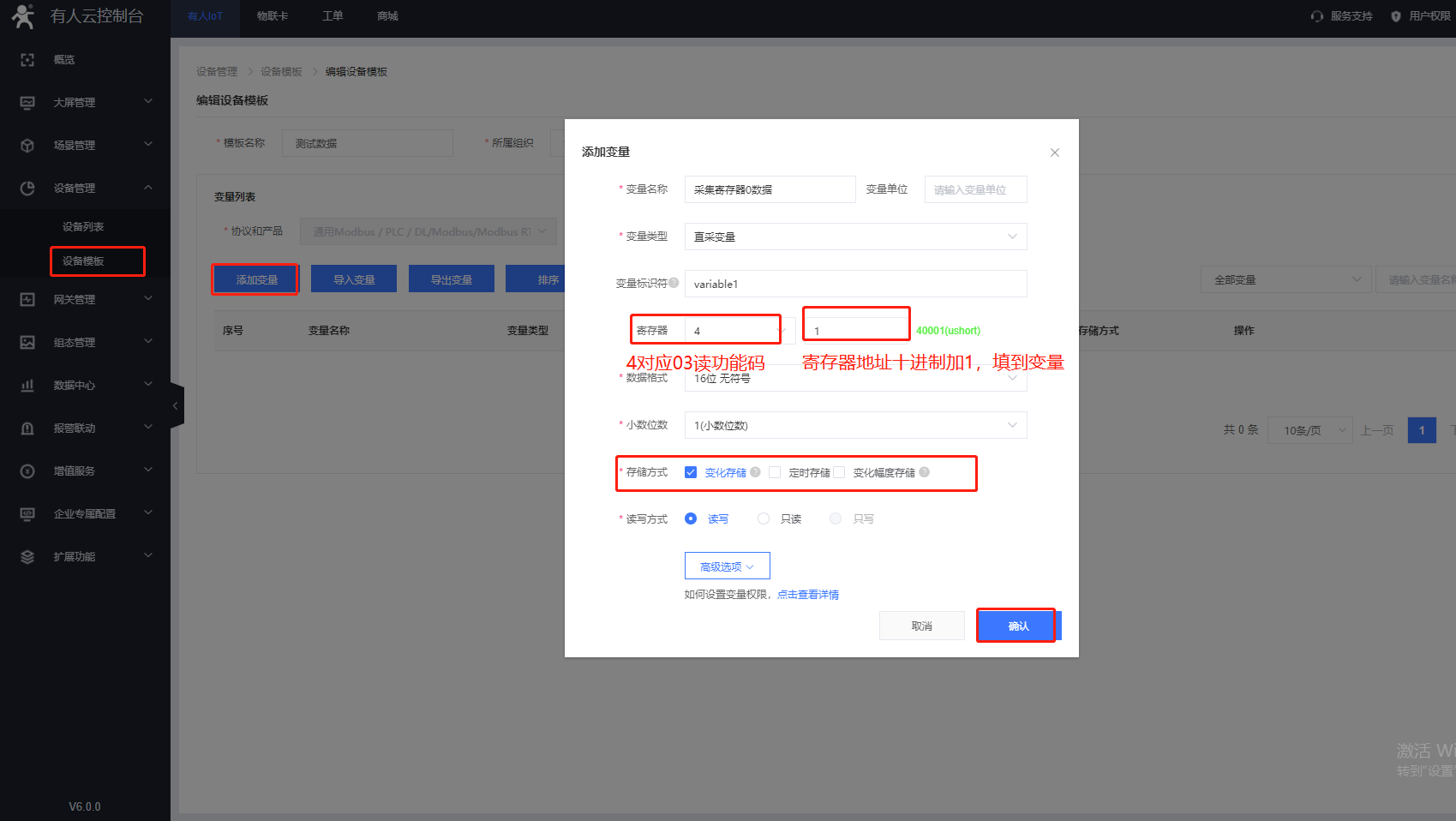Select the 只读 radio button
This screenshot has height=821, width=1456.
click(764, 518)
